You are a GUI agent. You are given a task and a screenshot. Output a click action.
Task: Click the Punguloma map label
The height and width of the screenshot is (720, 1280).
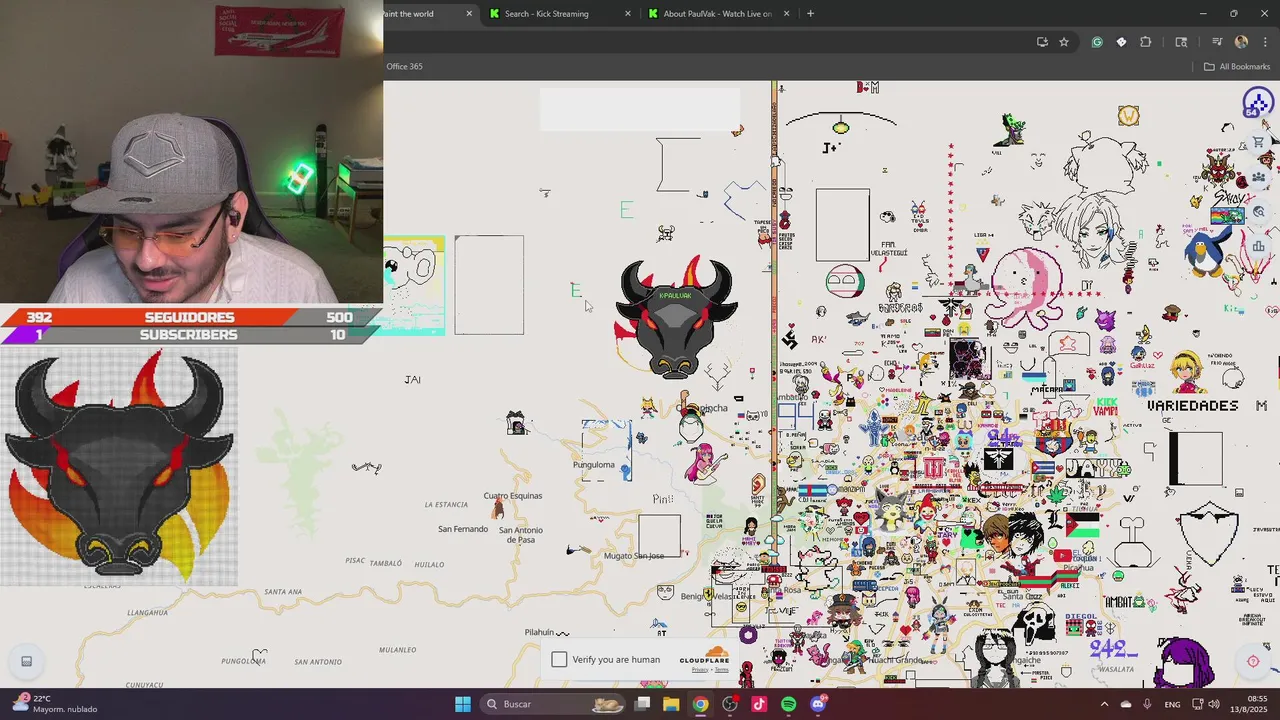pos(594,464)
